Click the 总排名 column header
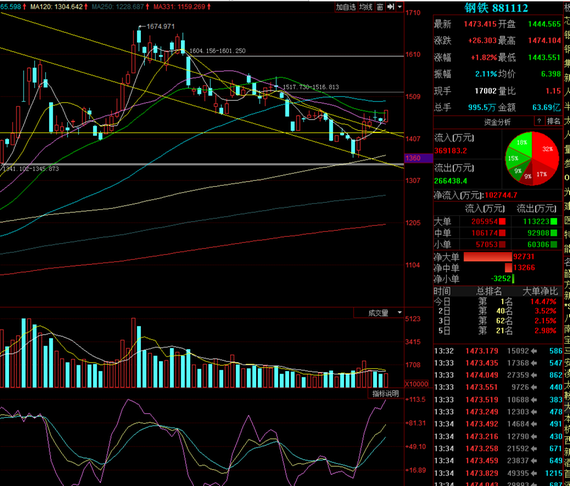570x486 pixels. 489,292
